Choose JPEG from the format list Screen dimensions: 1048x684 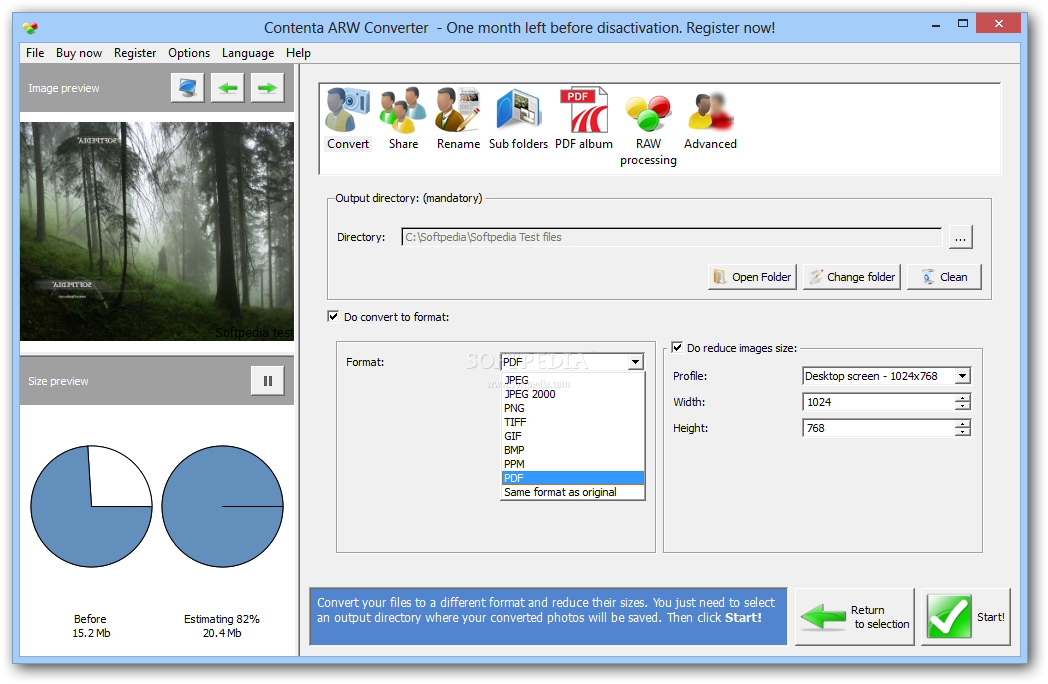pos(573,380)
